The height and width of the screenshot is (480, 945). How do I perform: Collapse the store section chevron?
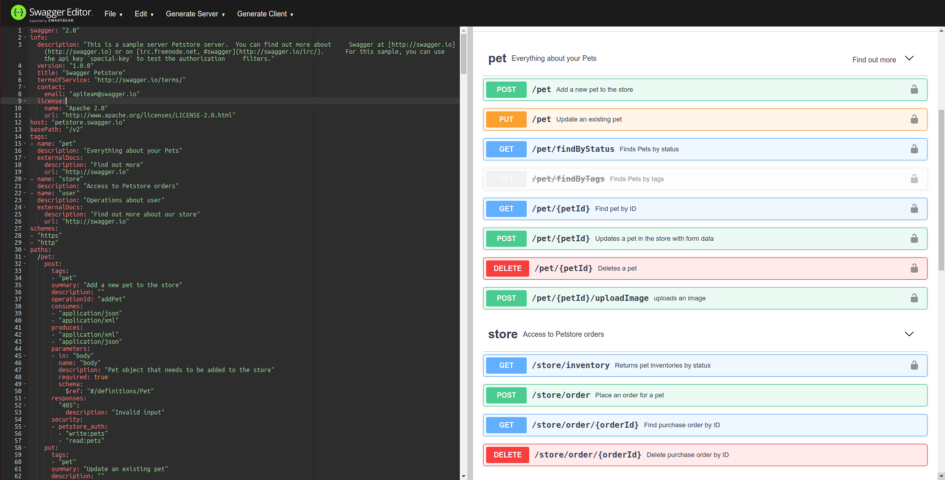click(x=909, y=334)
